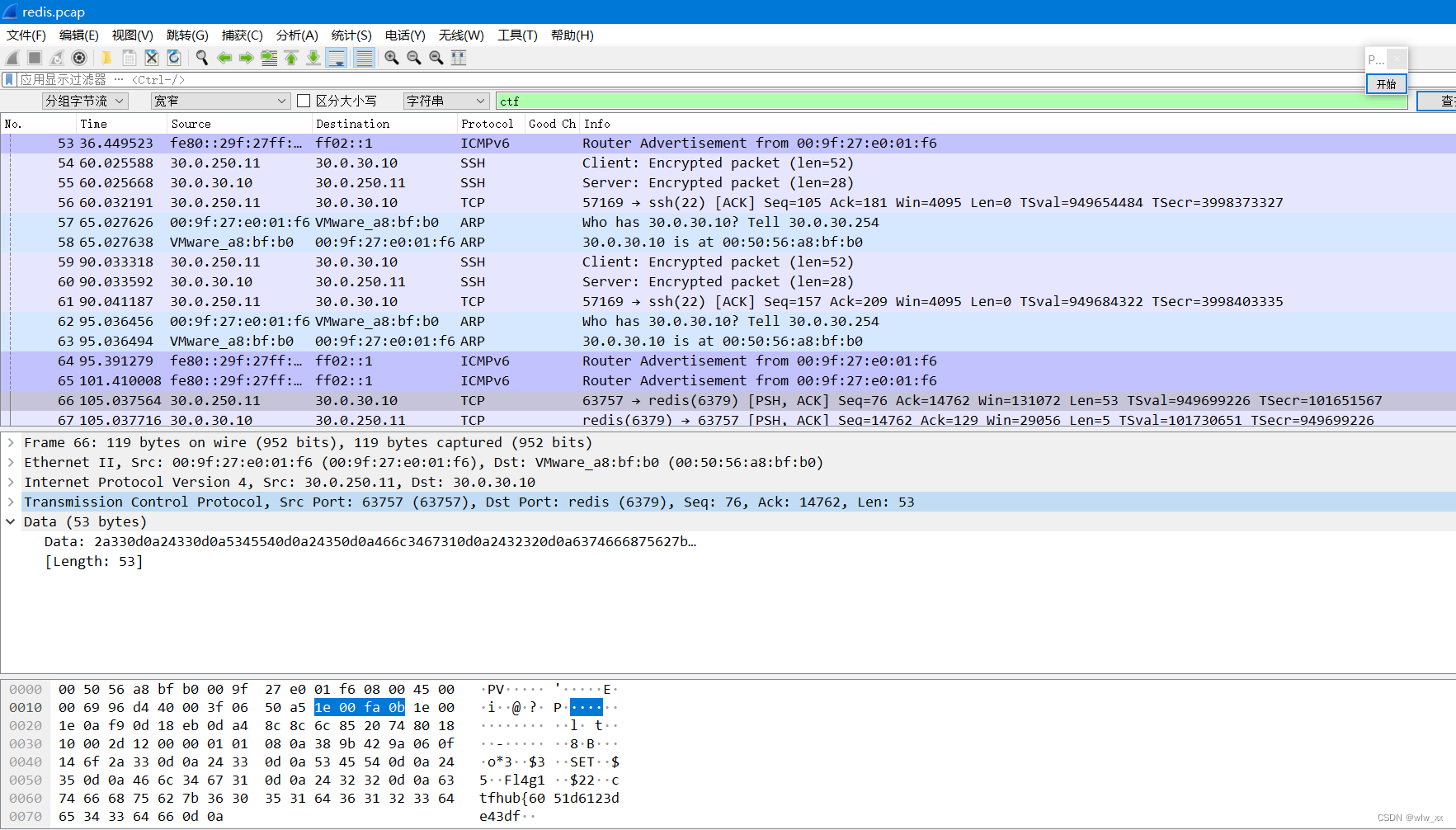Toggle the 区分大小写 case sensitive checkbox
Image resolution: width=1456 pixels, height=830 pixels.
(x=304, y=101)
